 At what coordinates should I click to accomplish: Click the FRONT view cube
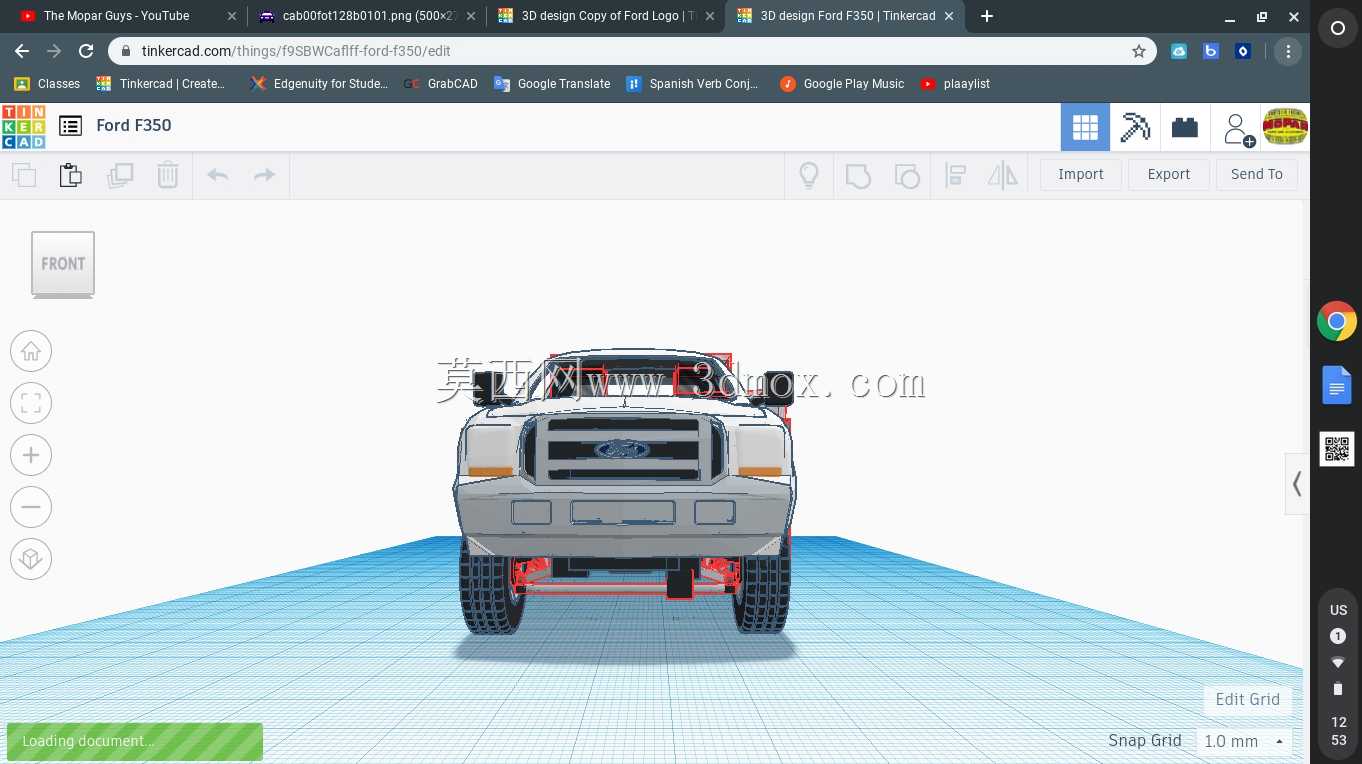click(x=63, y=264)
